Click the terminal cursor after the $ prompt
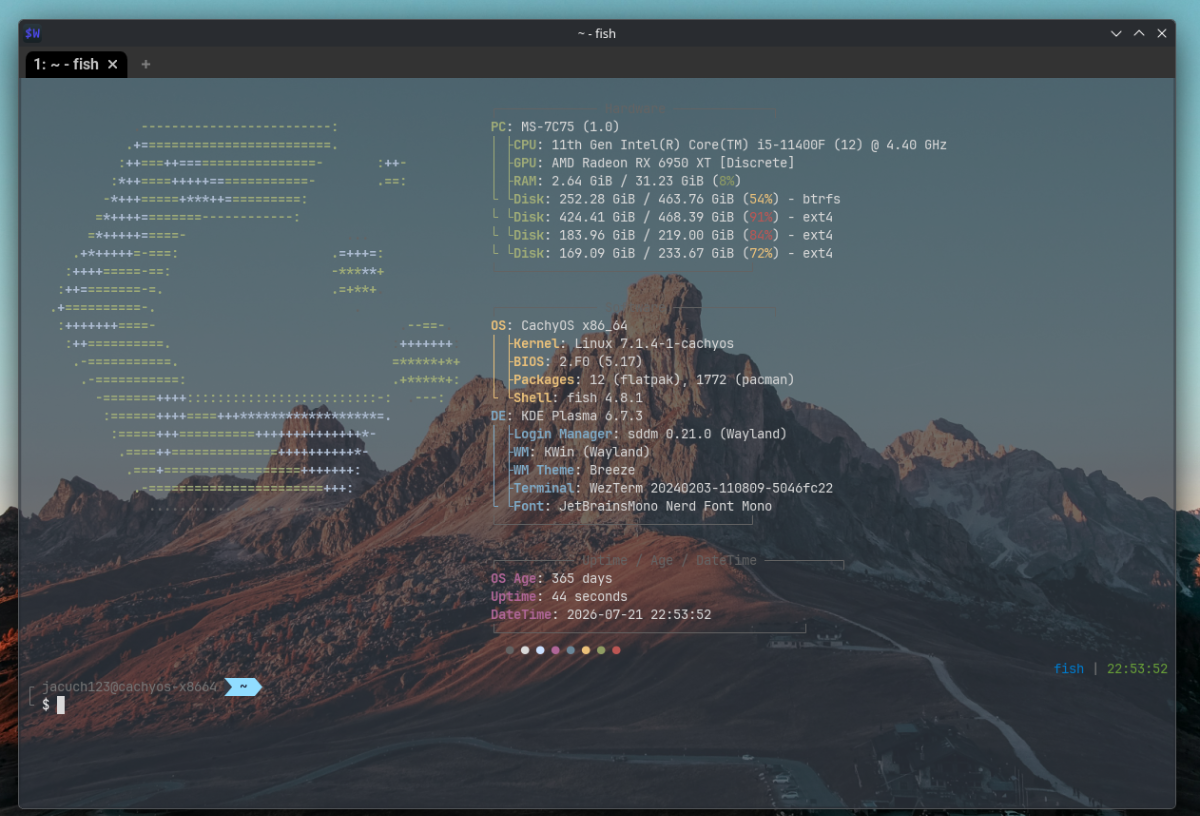The height and width of the screenshot is (816, 1200). tap(61, 705)
